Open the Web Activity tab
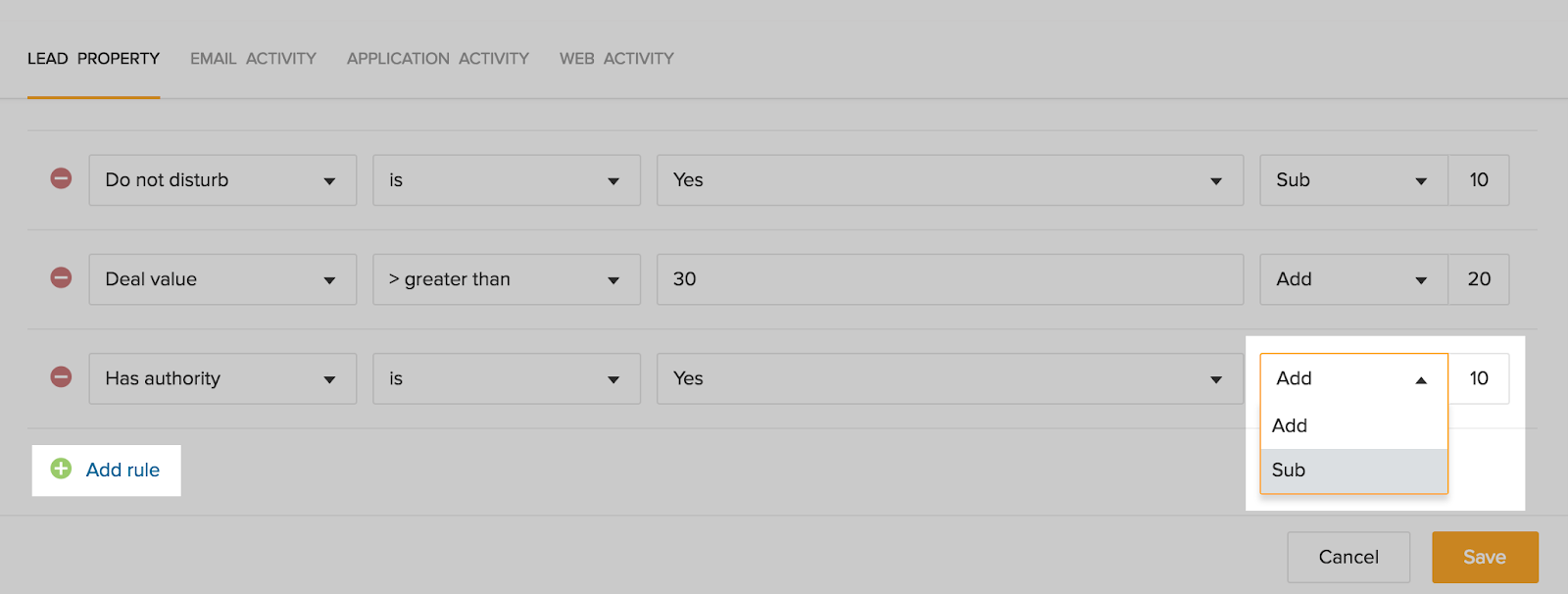Image resolution: width=1568 pixels, height=594 pixels. pos(616,59)
